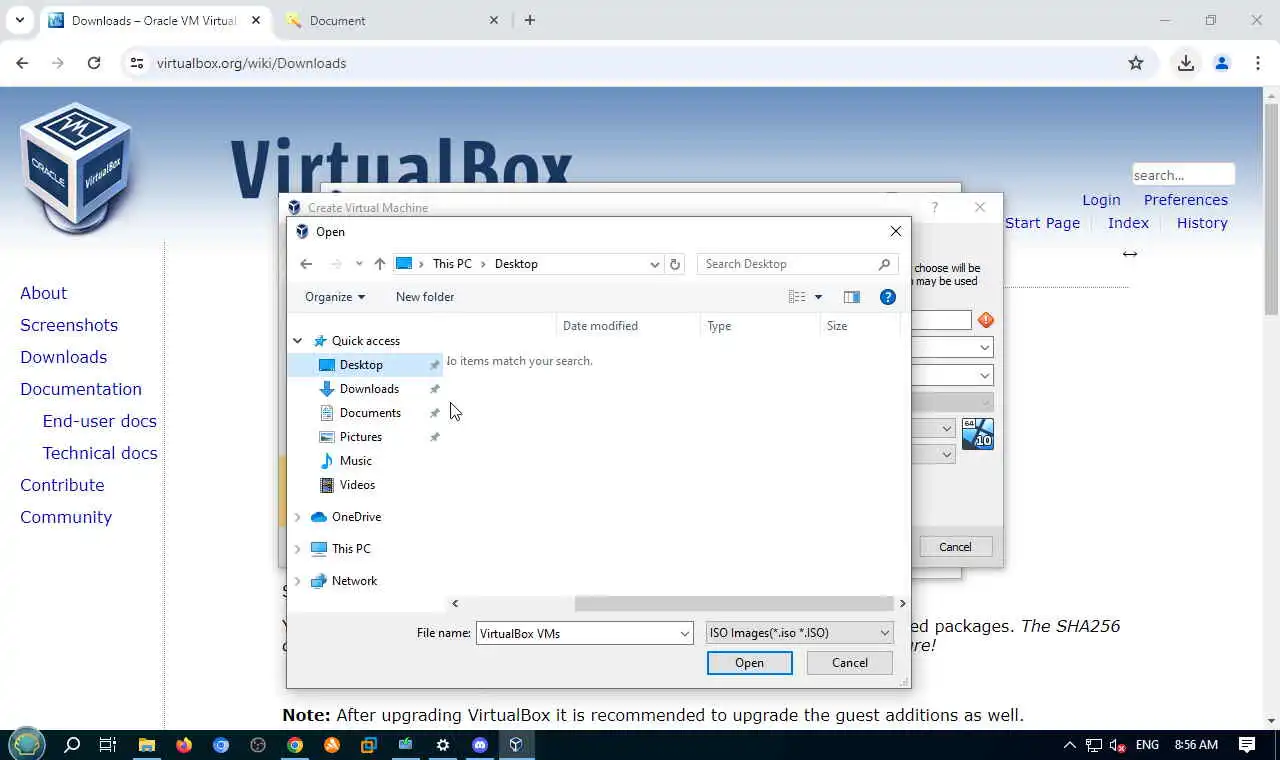Click the Windows 10 OS type icon
This screenshot has height=760, width=1280.
pyautogui.click(x=978, y=434)
